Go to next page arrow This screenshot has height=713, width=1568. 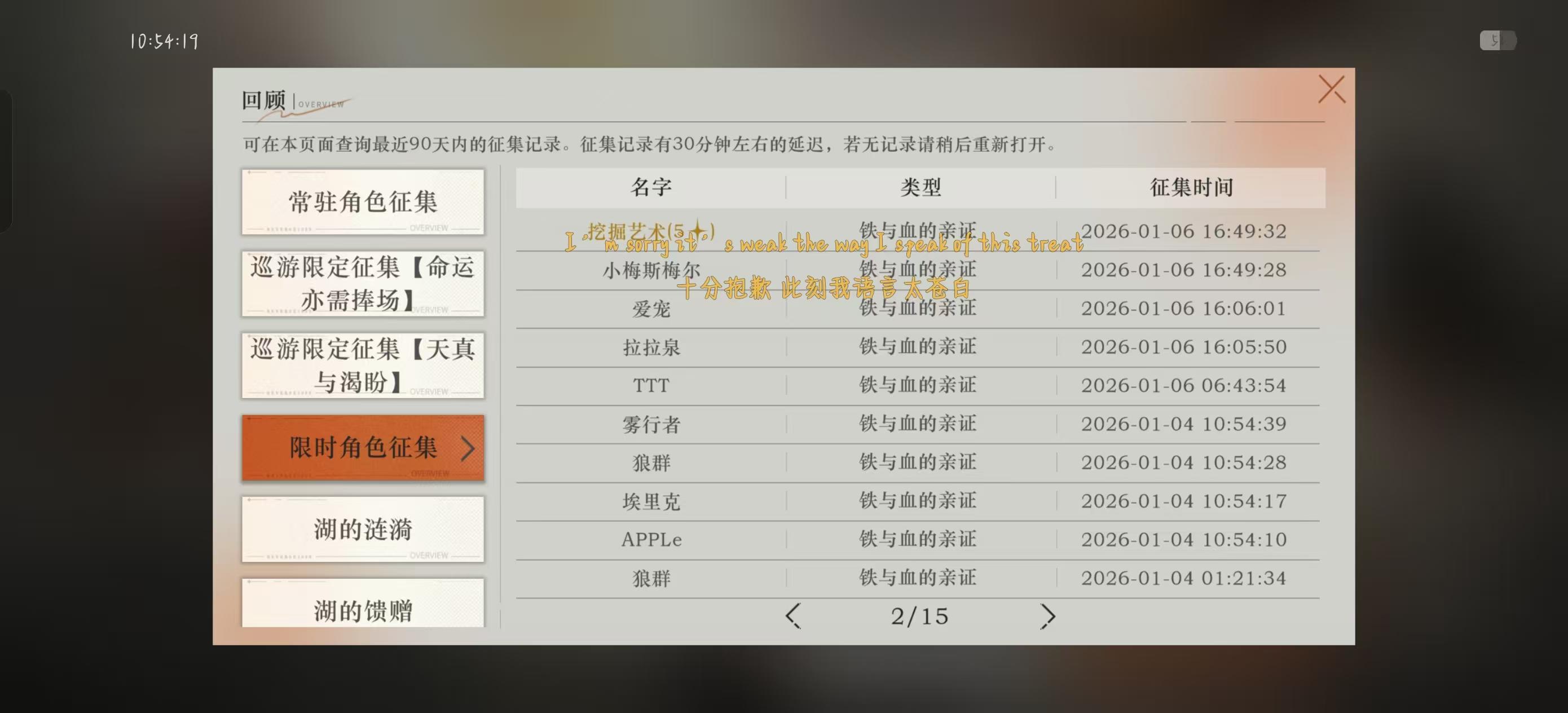point(1047,615)
